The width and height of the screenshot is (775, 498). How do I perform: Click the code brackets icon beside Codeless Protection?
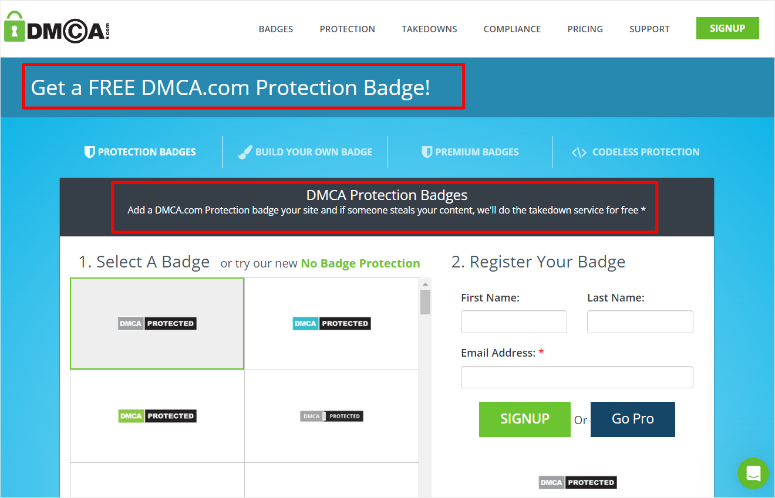click(x=579, y=153)
